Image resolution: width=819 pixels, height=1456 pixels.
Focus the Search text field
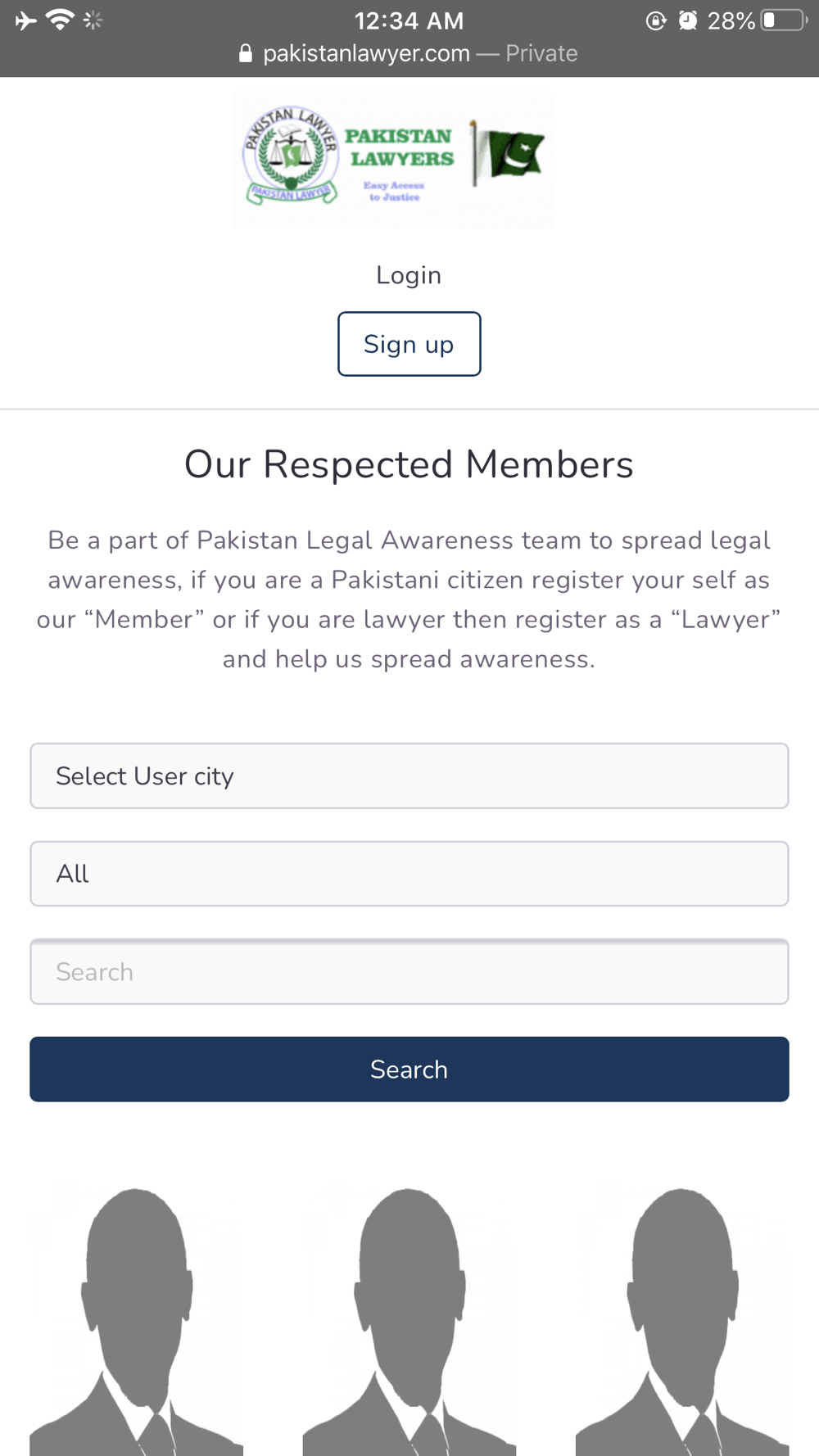(x=409, y=972)
